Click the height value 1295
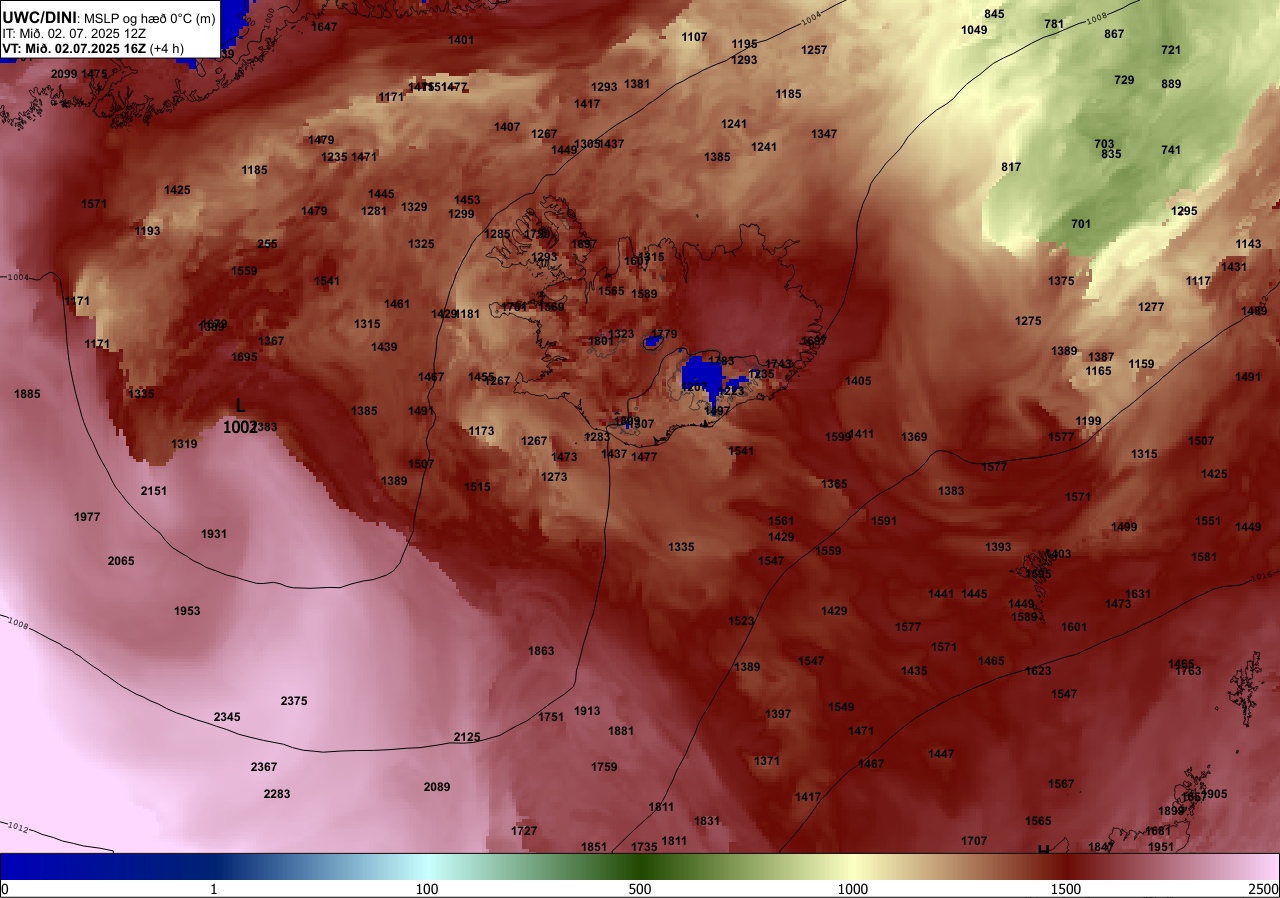1280x898 pixels. point(1184,211)
